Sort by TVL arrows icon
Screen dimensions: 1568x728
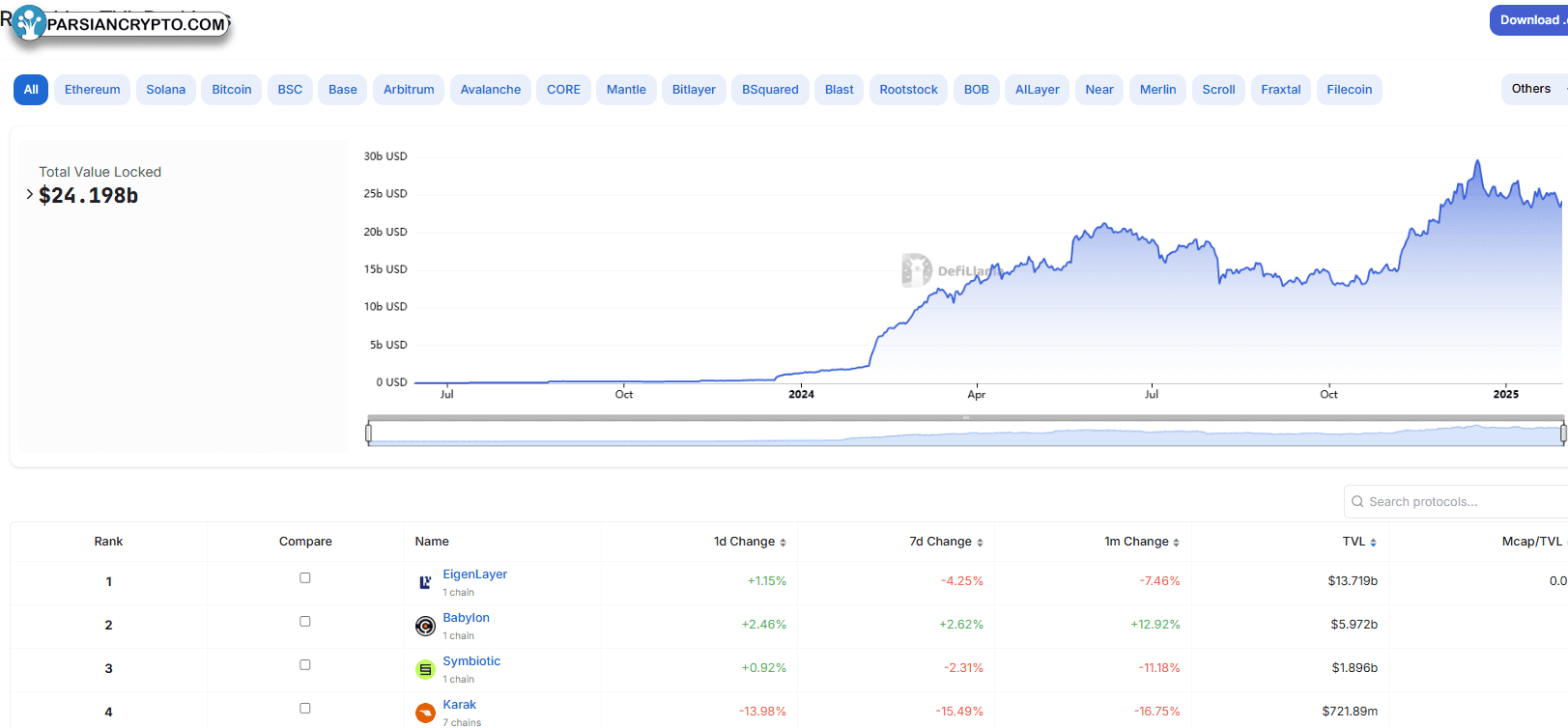click(x=1373, y=543)
